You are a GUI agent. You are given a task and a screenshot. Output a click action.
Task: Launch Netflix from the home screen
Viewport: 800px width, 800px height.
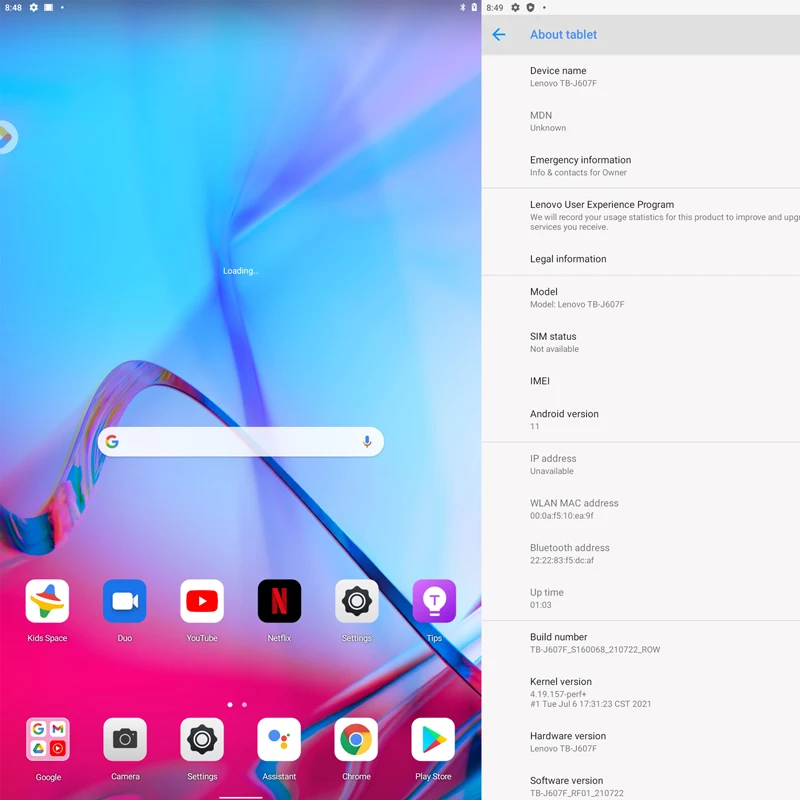click(279, 602)
